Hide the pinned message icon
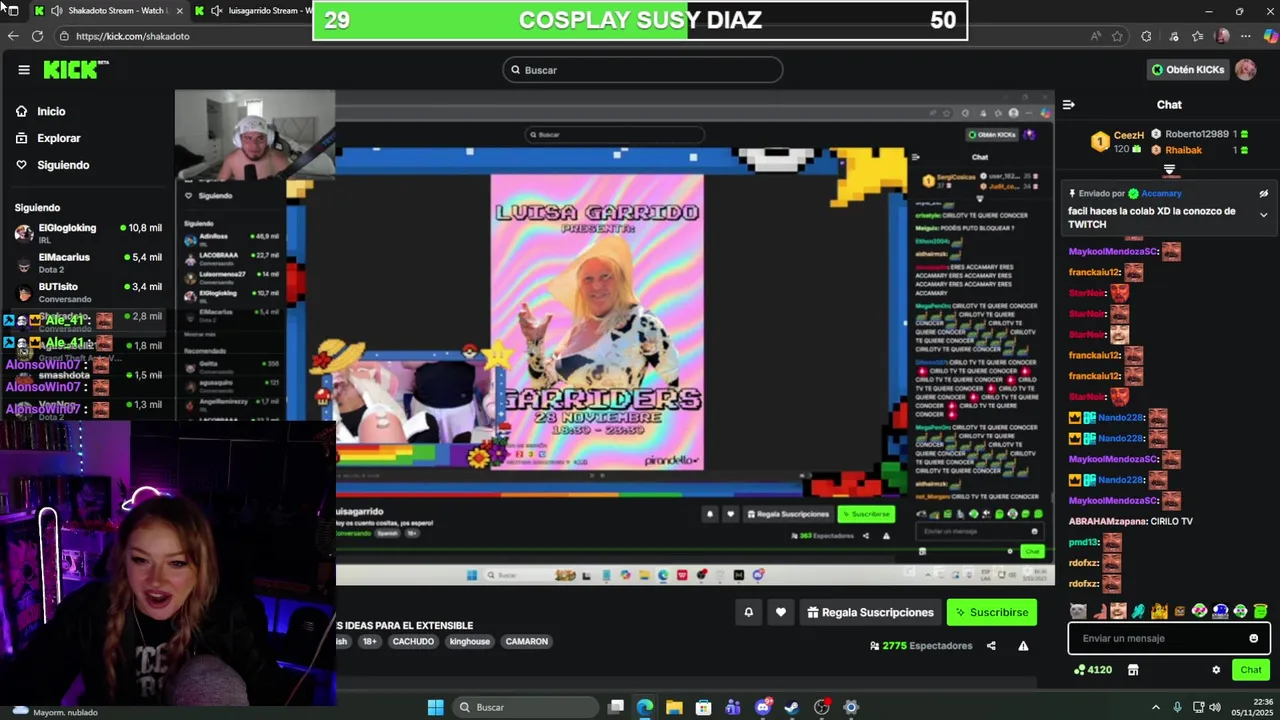1280x720 pixels. point(1263,194)
